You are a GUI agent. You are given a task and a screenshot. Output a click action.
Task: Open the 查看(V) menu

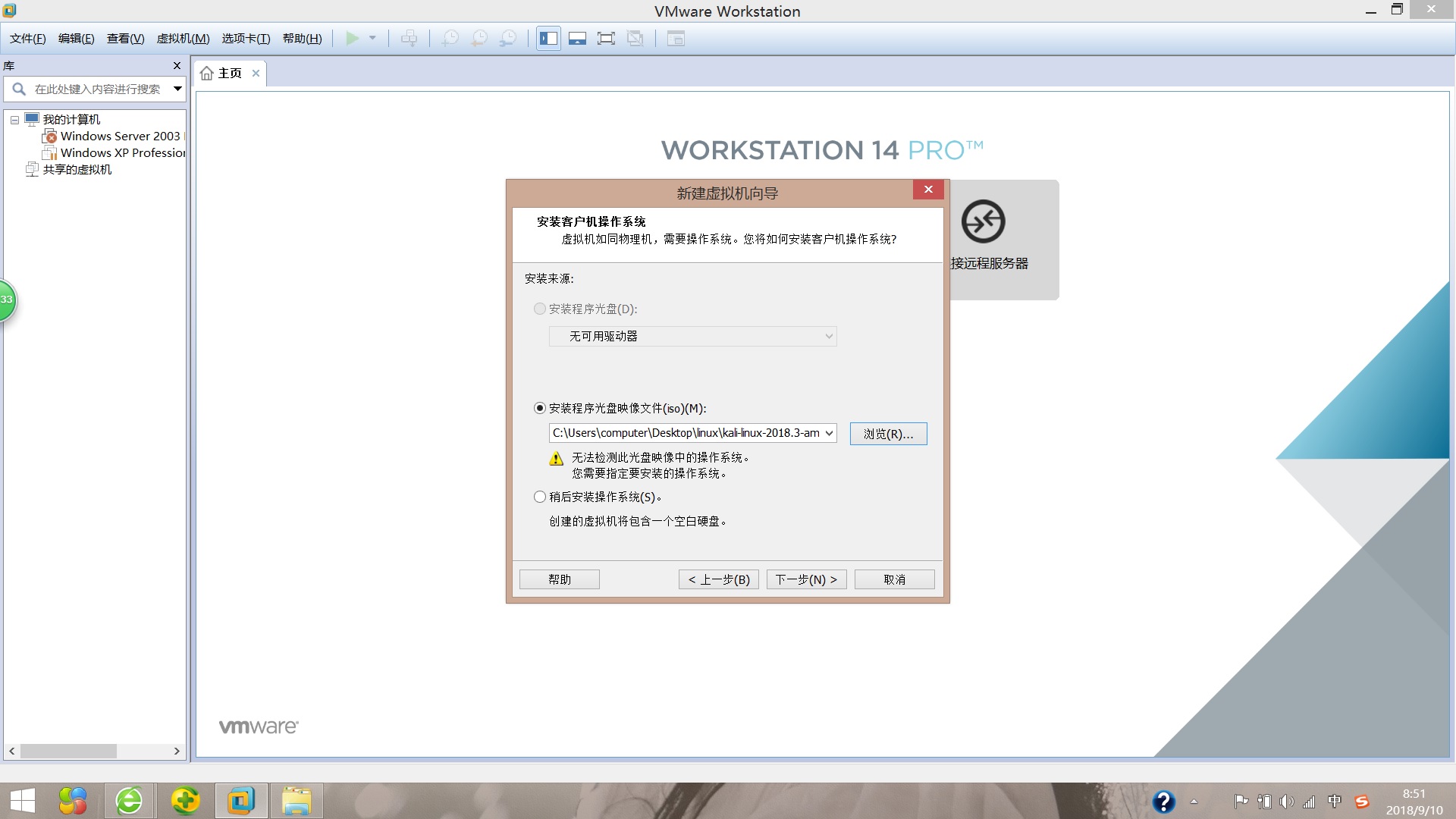(126, 39)
